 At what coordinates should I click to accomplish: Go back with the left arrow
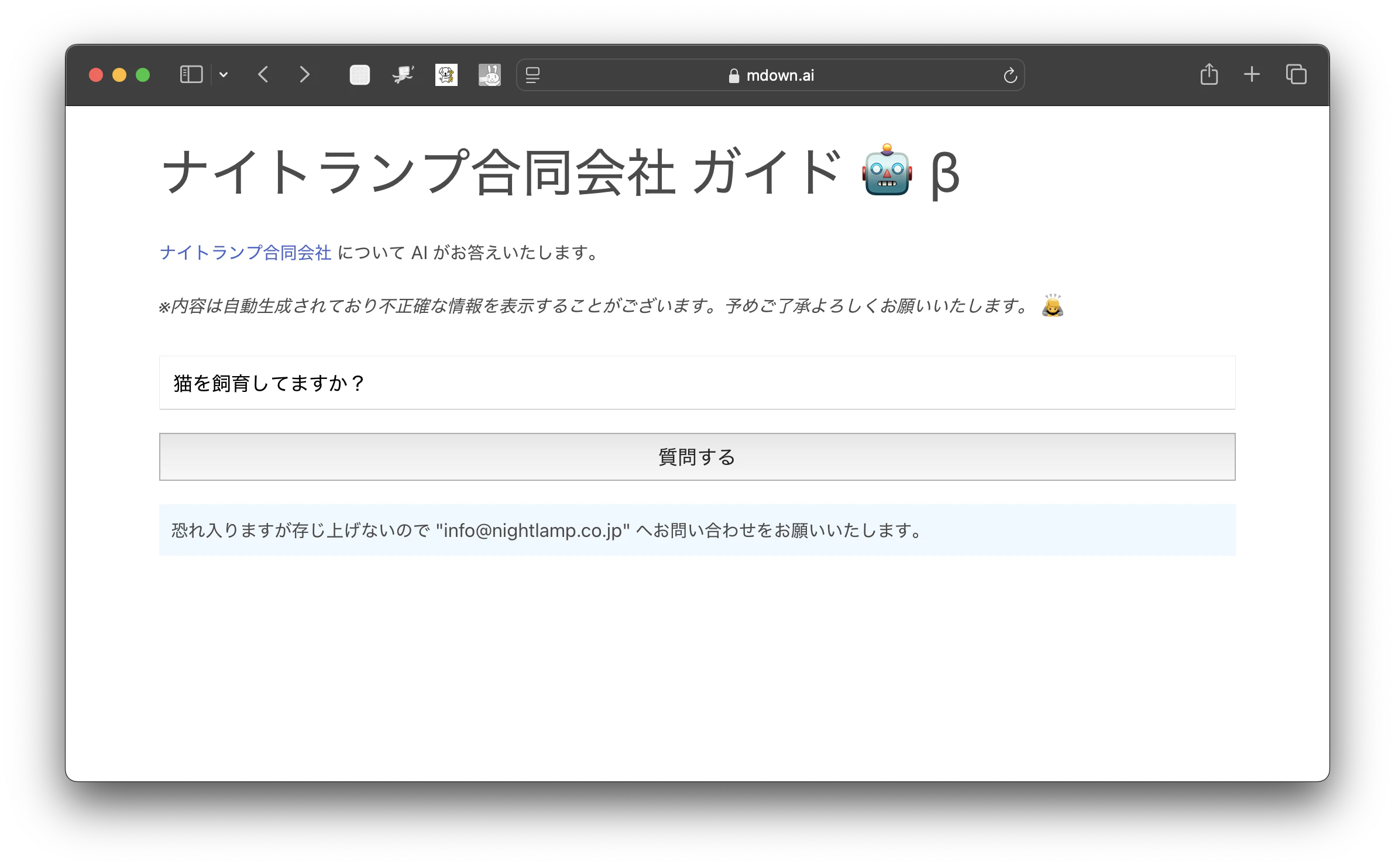[x=263, y=75]
